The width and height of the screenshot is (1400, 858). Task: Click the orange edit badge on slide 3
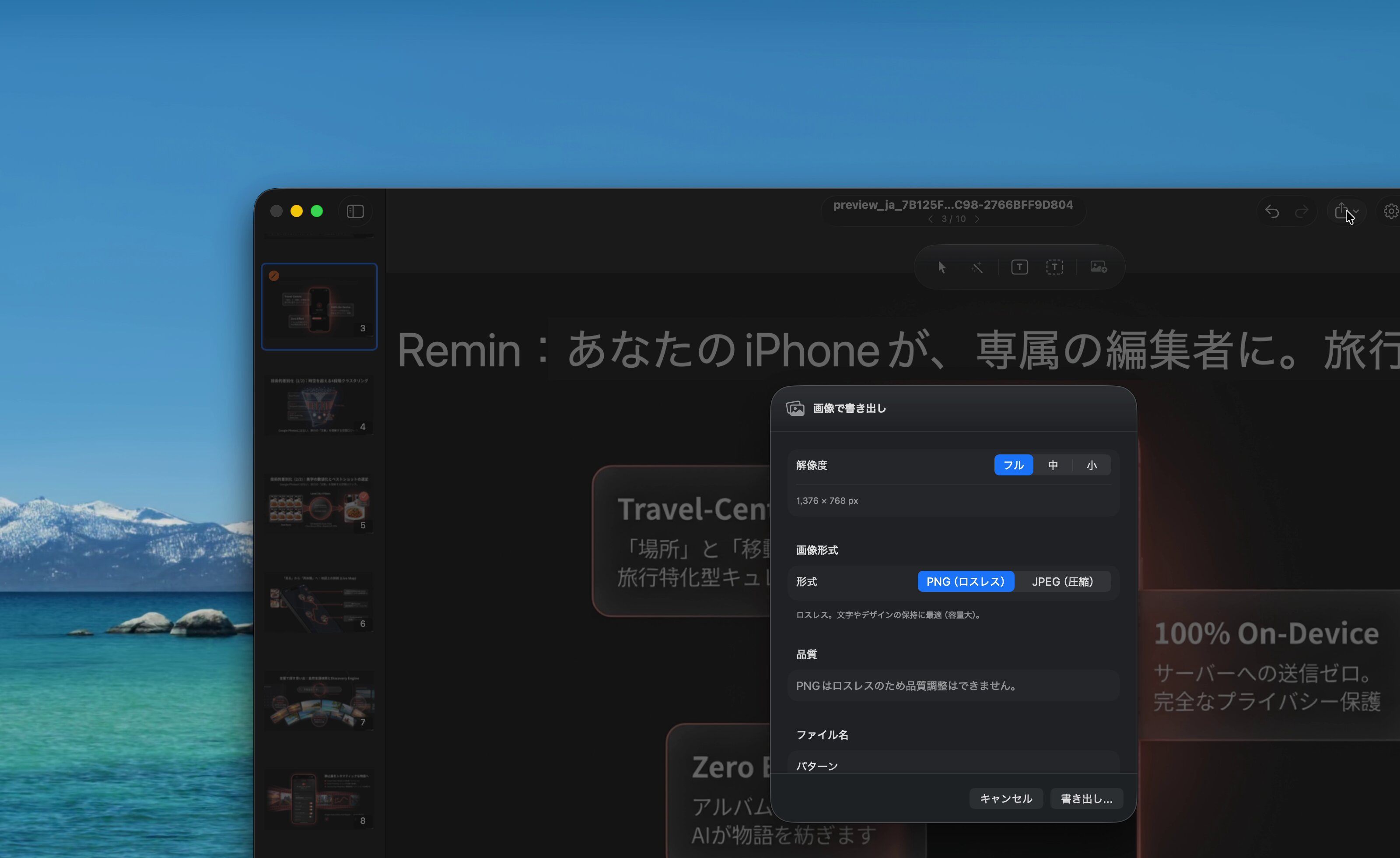274,276
